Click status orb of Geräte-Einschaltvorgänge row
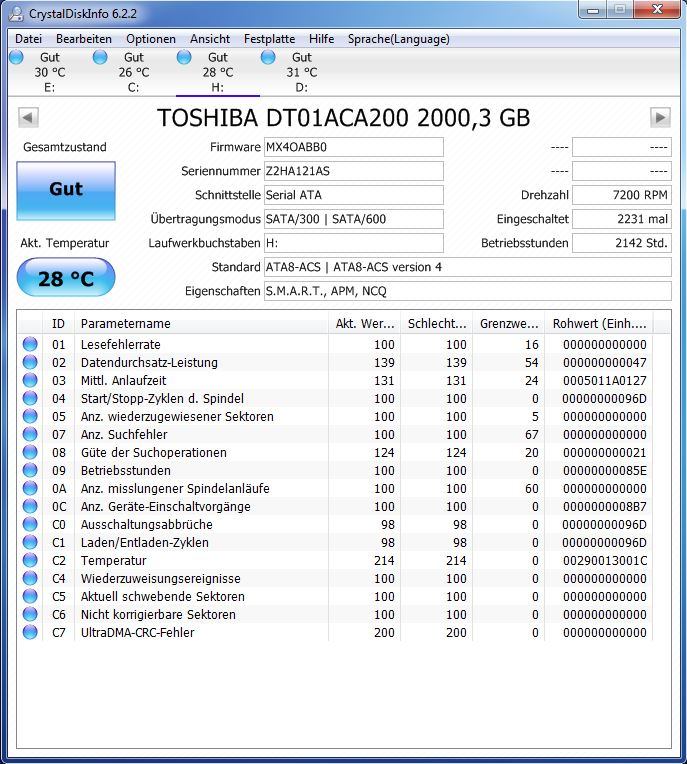Viewport: 687px width, 764px height. 30,506
